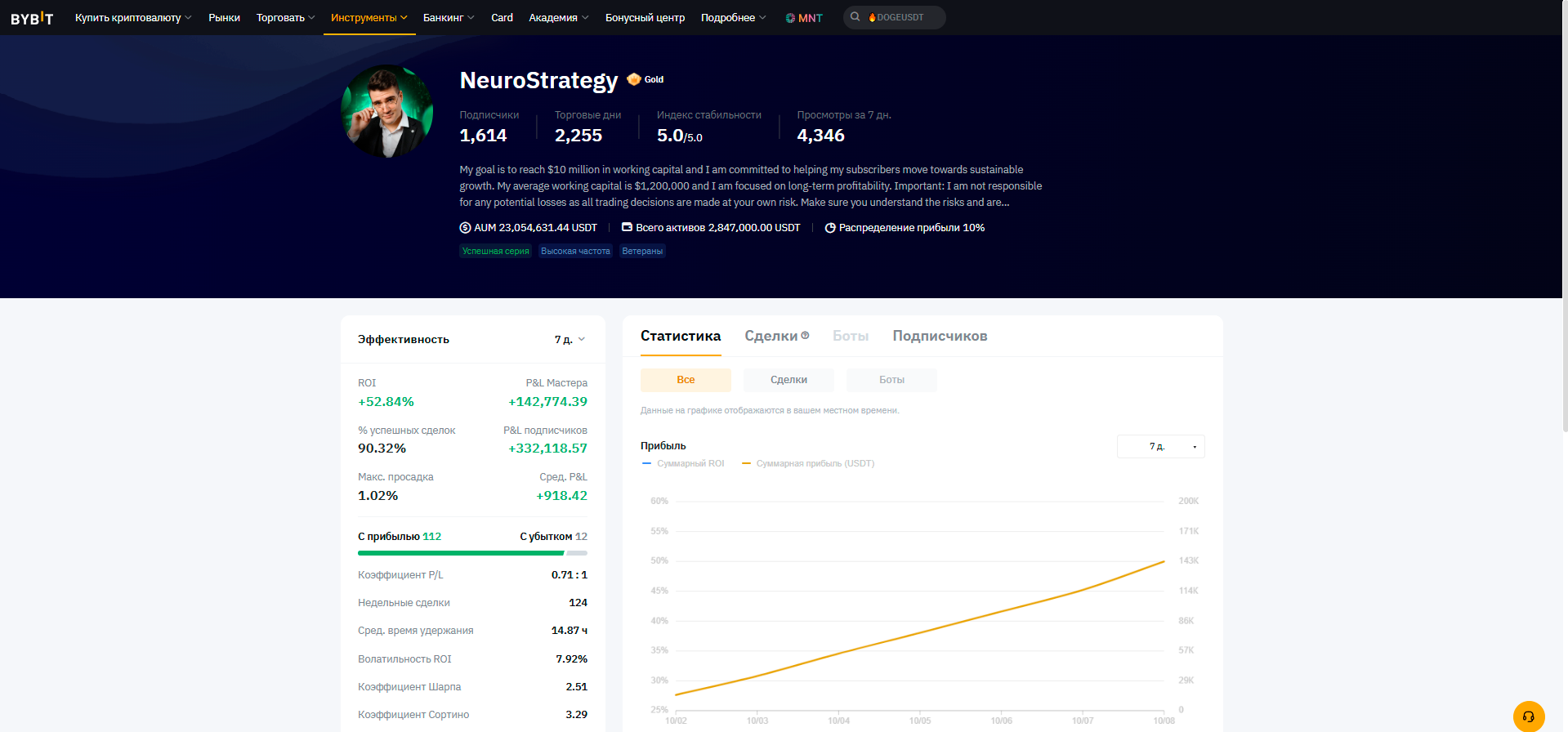Click the Bybit logo

(x=32, y=18)
